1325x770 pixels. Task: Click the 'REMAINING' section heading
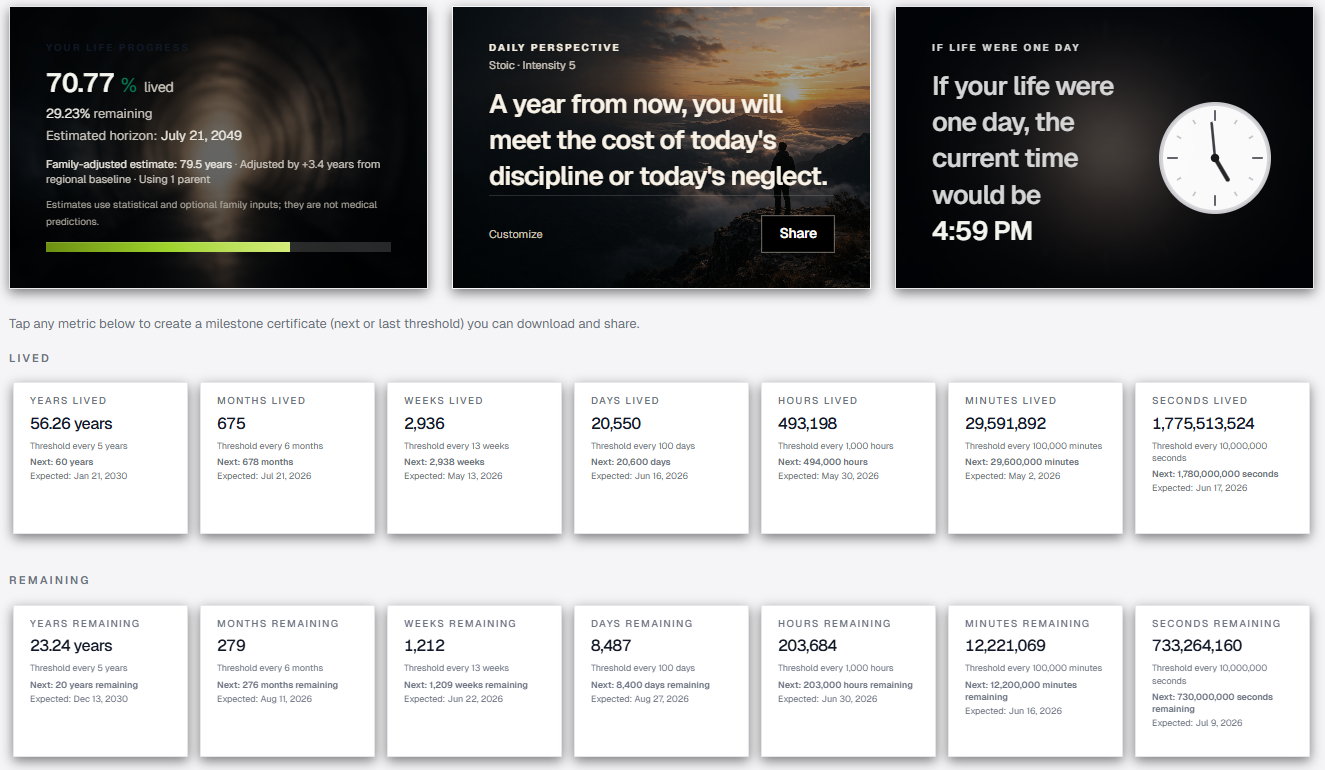(x=49, y=580)
